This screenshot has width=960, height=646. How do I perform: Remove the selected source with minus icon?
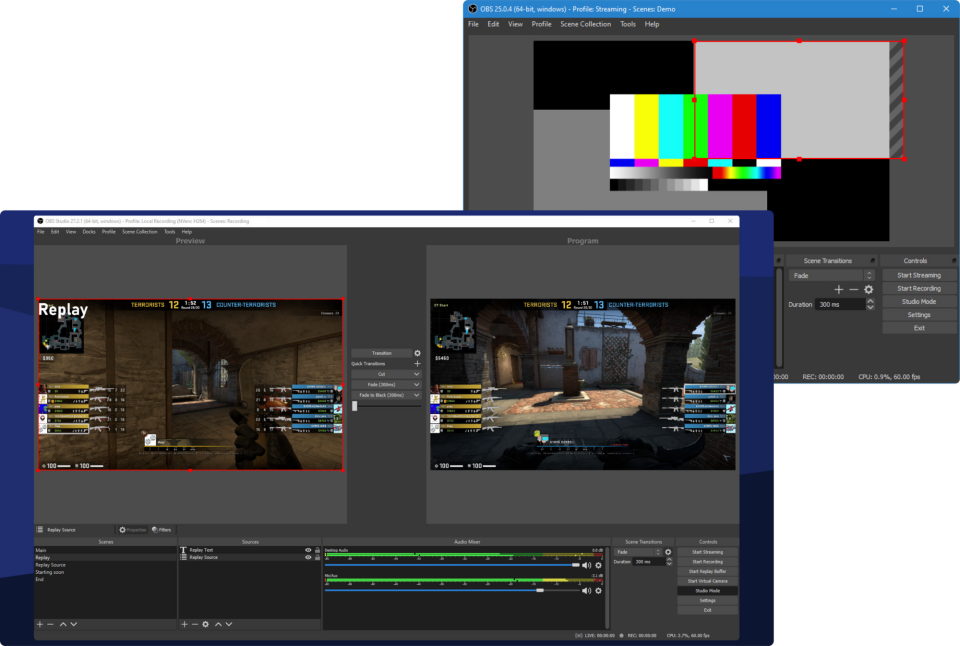(195, 624)
